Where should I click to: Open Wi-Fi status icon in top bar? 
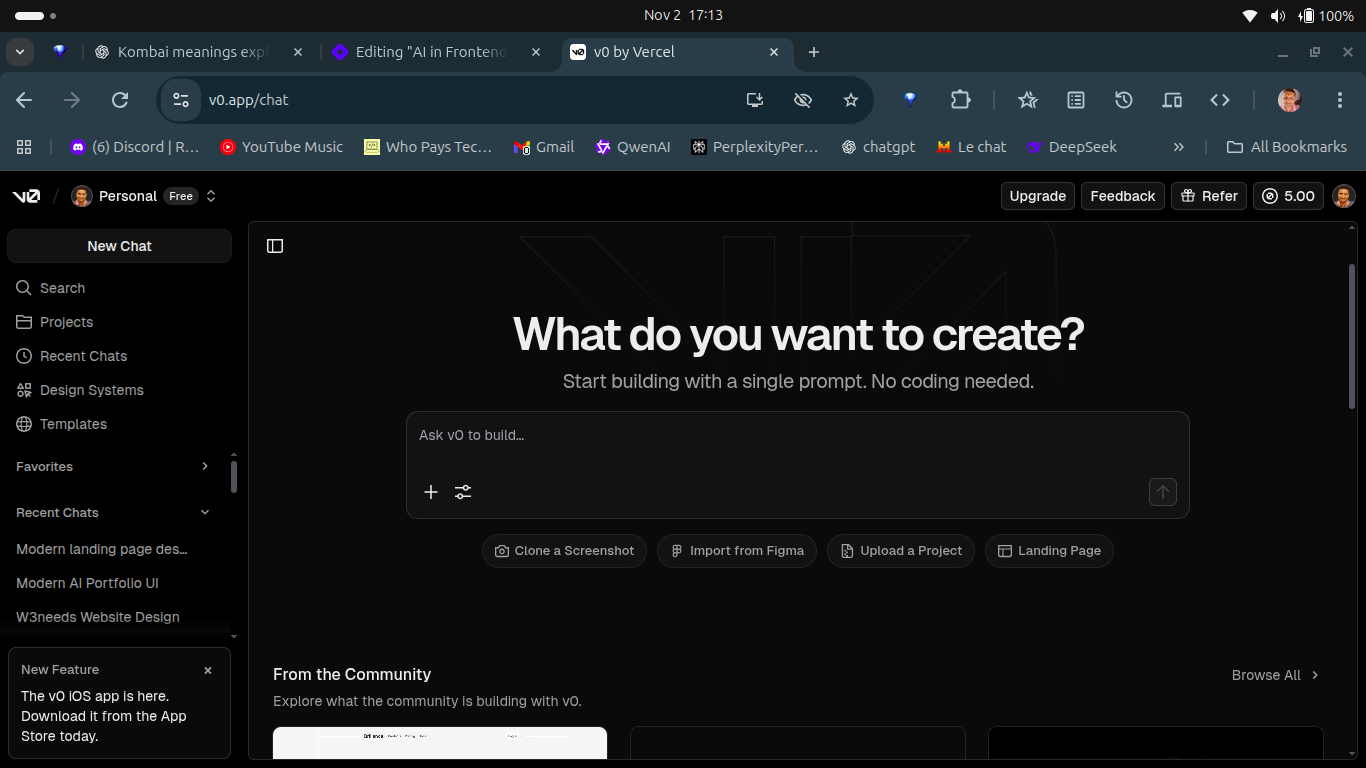coord(1249,16)
